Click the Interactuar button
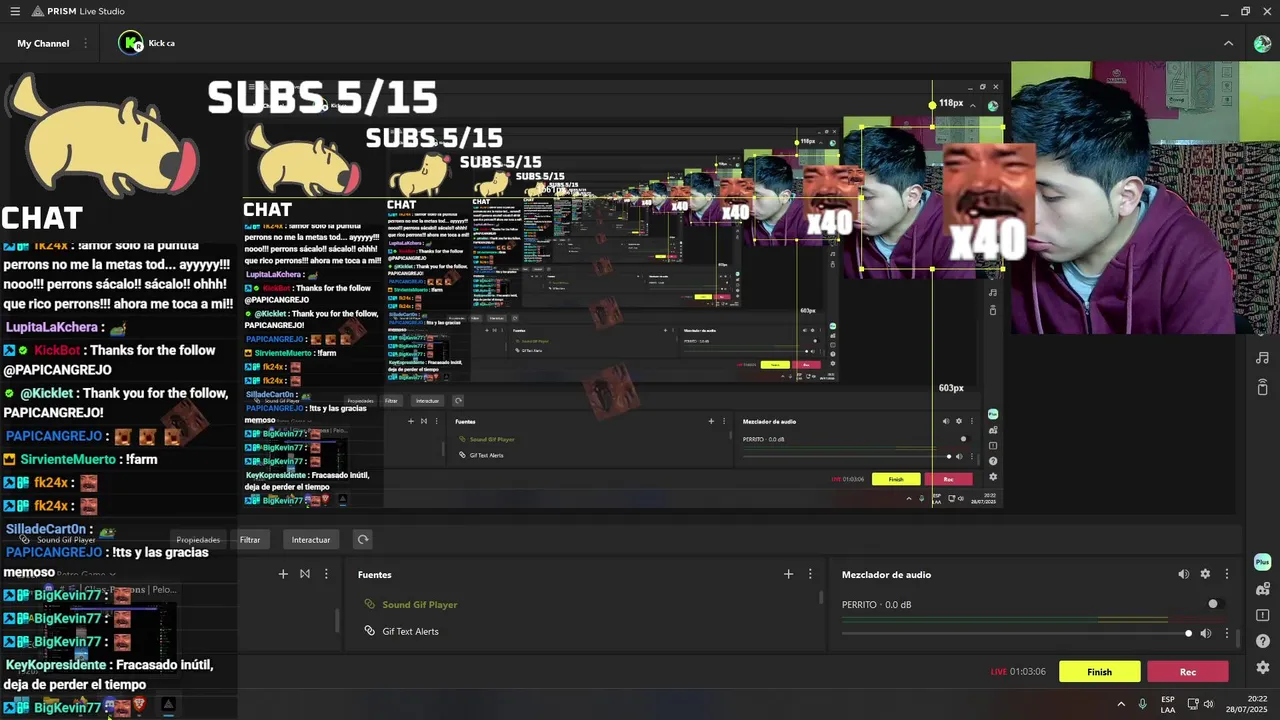The height and width of the screenshot is (720, 1280). (x=311, y=540)
